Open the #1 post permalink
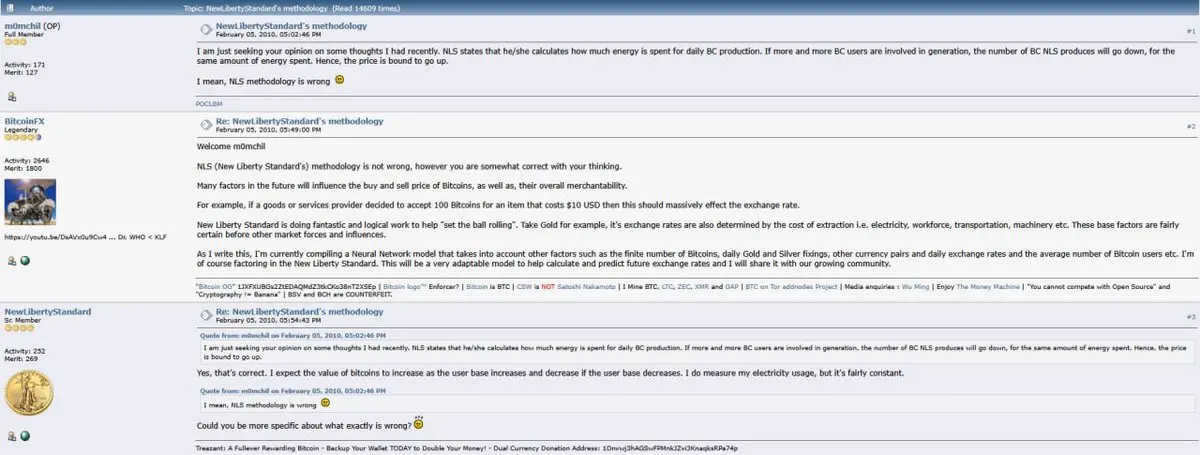The image size is (1200, 455). (1190, 32)
